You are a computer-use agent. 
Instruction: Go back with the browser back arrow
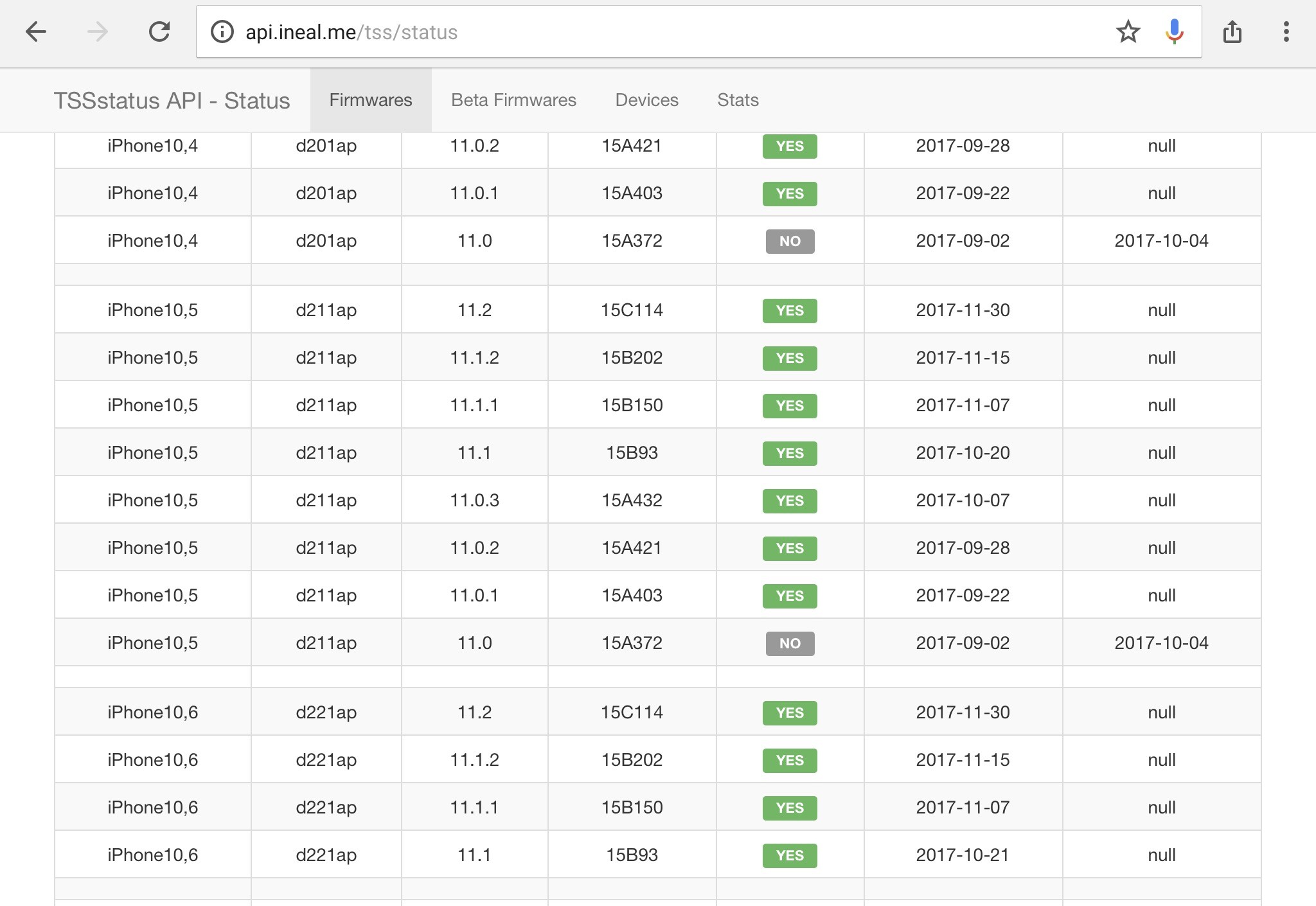point(36,31)
